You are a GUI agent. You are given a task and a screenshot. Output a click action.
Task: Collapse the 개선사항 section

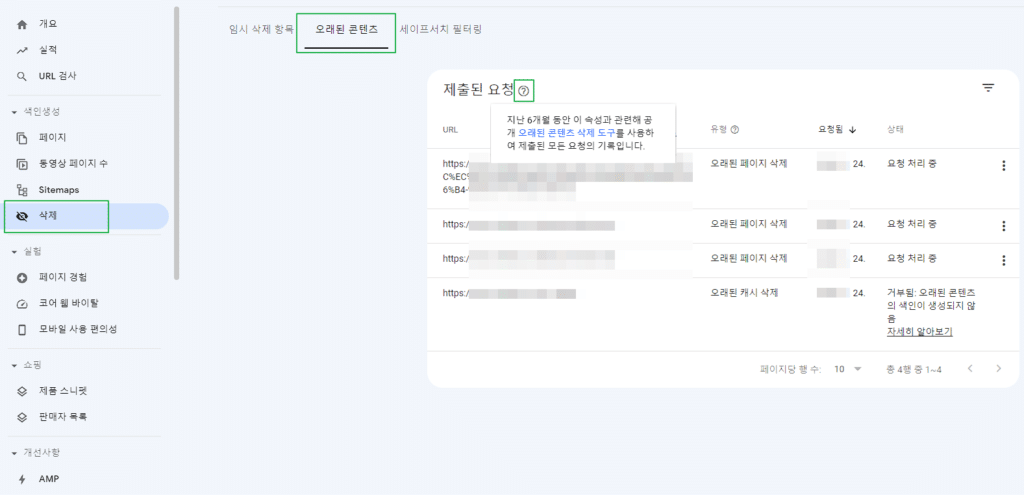coord(14,453)
